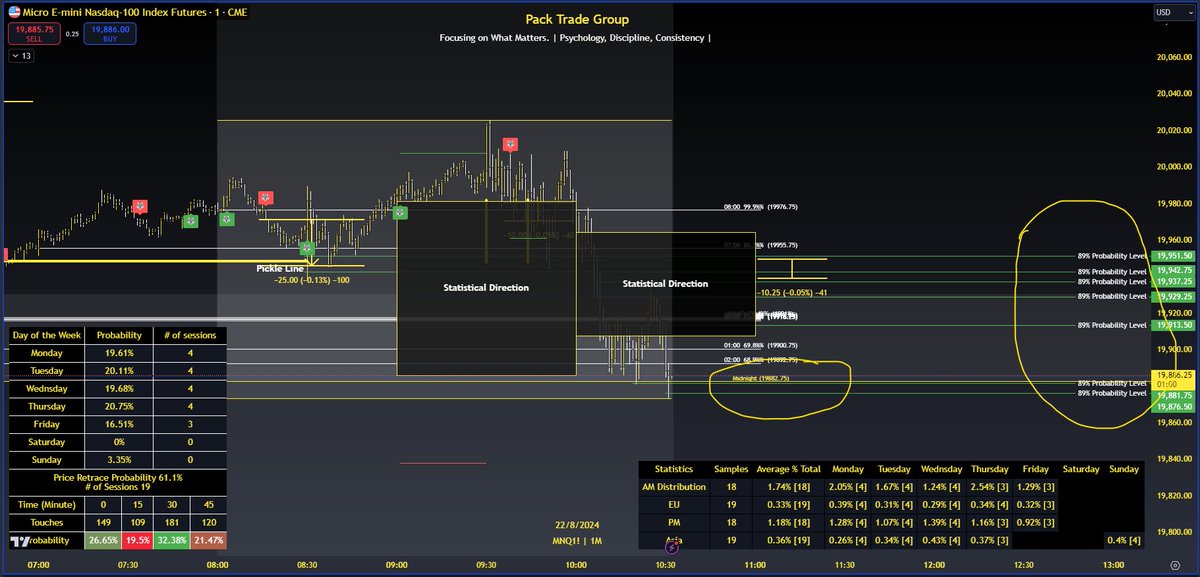Click the -25.00 (-0.13%) -100 measurement text
Image resolution: width=1200 pixels, height=577 pixels.
coord(311,281)
